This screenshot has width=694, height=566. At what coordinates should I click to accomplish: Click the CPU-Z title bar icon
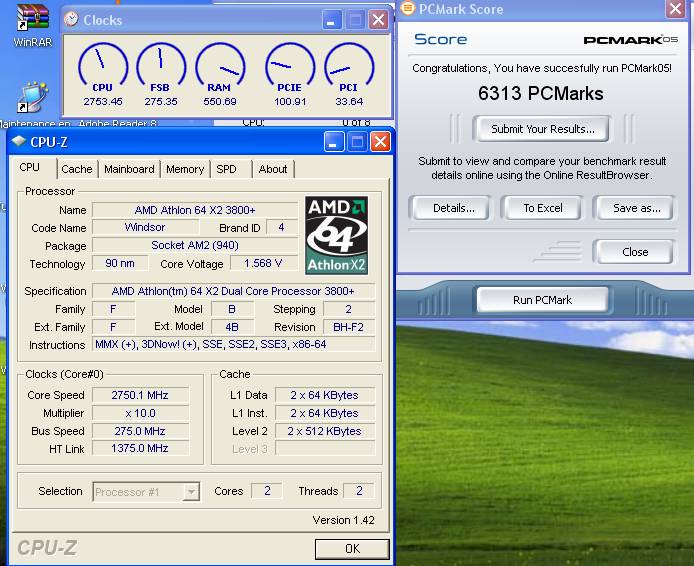pyautogui.click(x=19, y=142)
